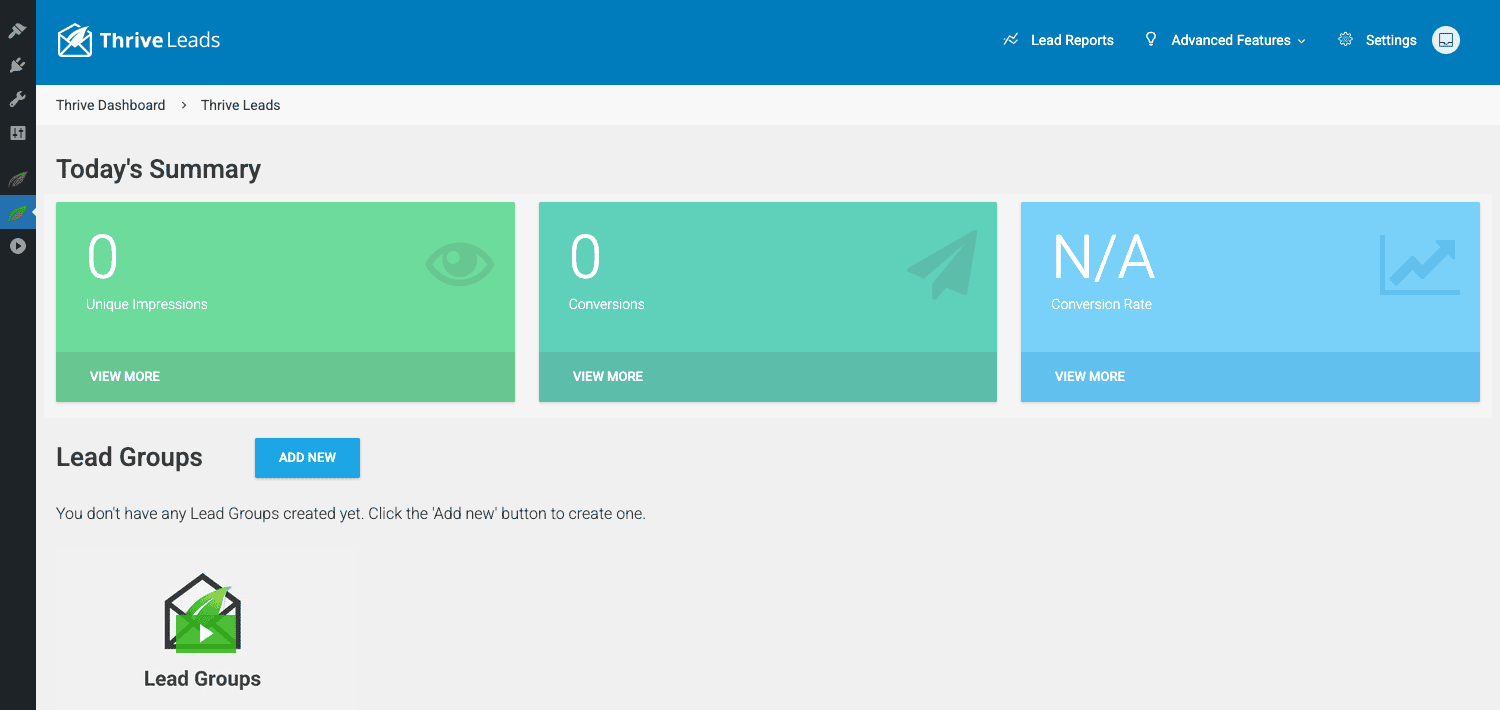1500x710 pixels.
Task: Open Lead Reports menu item
Action: [x=1058, y=40]
